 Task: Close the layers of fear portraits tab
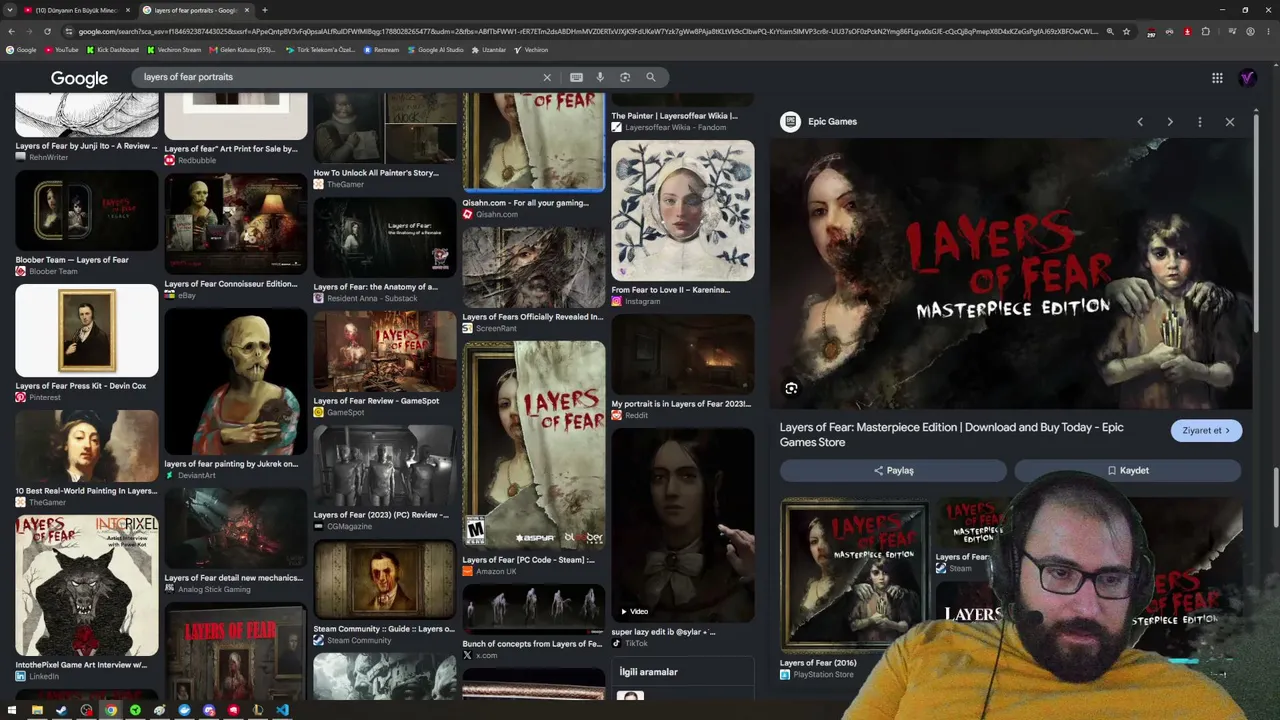tap(247, 10)
